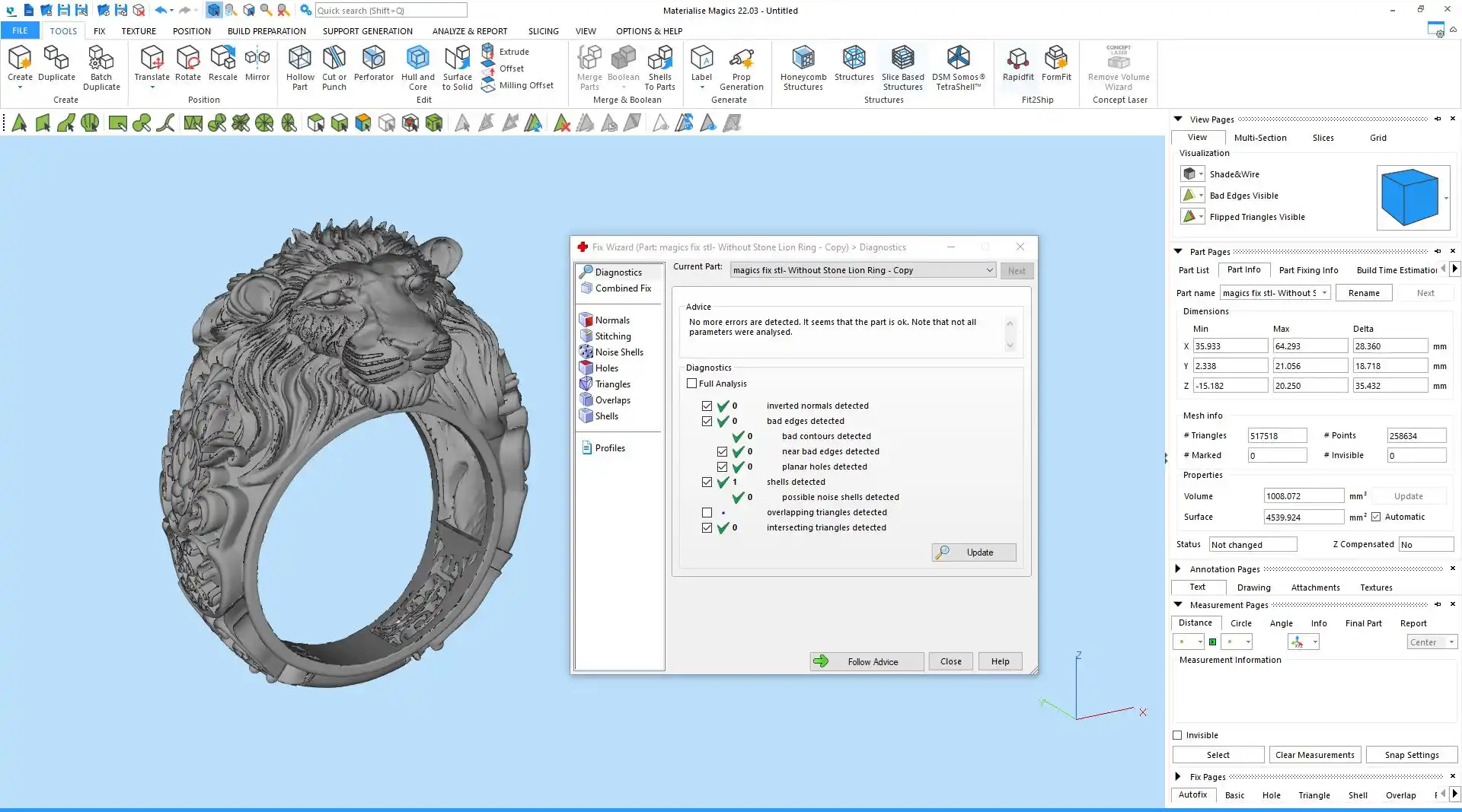
Task: Expand the Annotation Pages panel
Action: point(1178,569)
